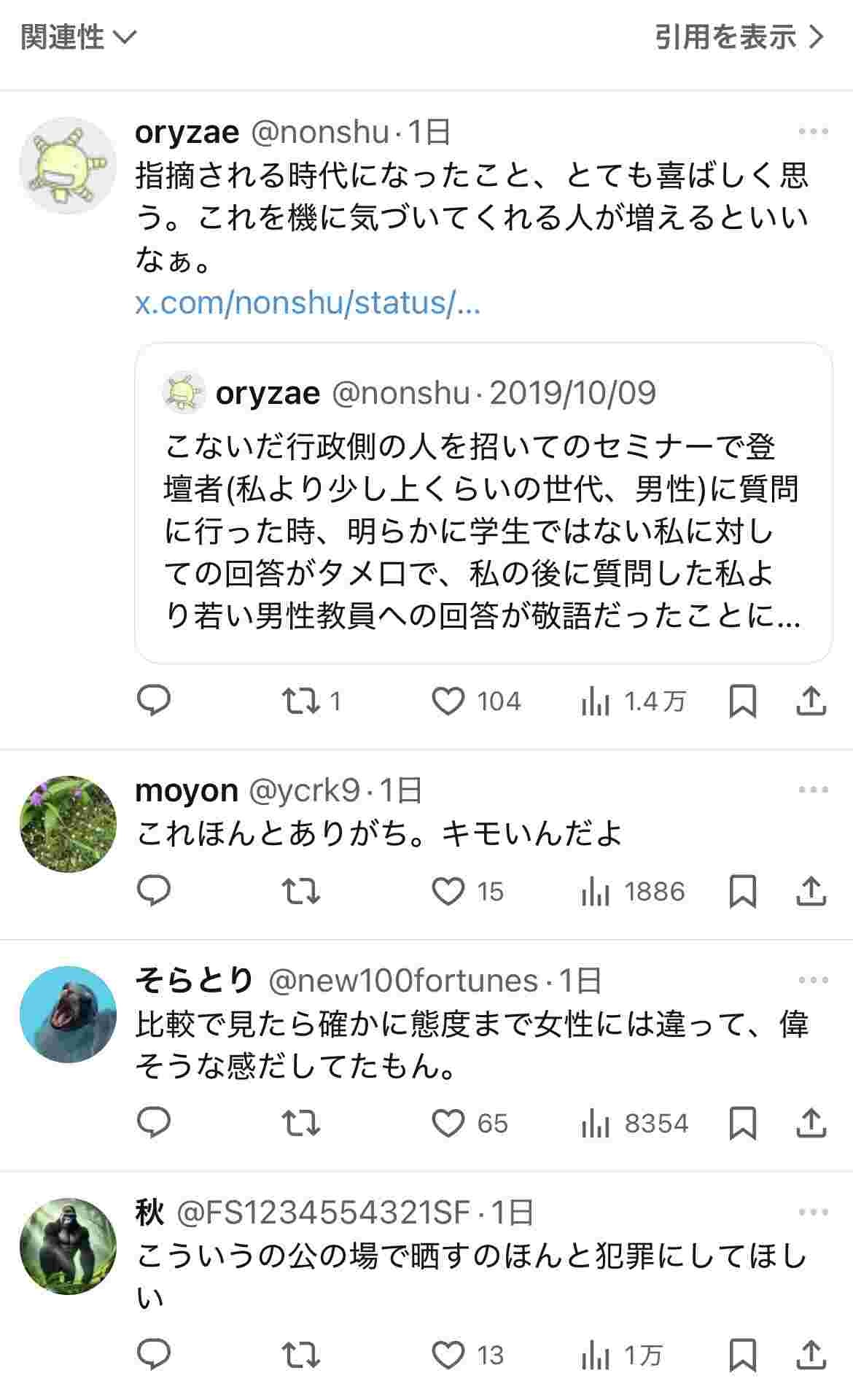Tap 引用を表示 to show quotes
The width and height of the screenshot is (853, 1400).
point(739,36)
